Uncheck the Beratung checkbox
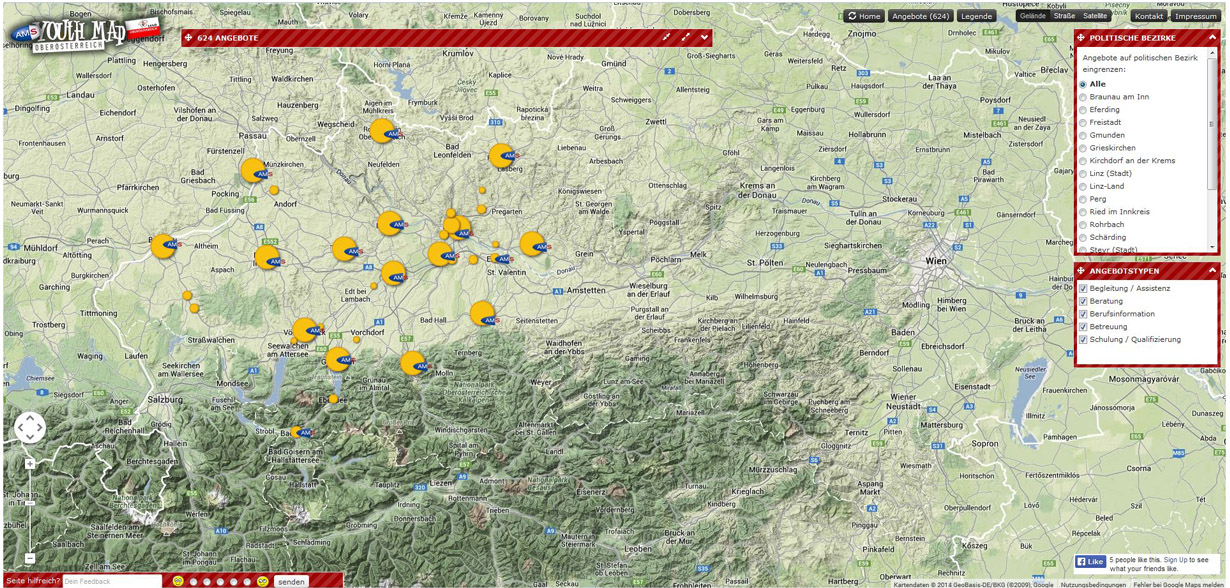1230x588 pixels. pyautogui.click(x=1083, y=301)
